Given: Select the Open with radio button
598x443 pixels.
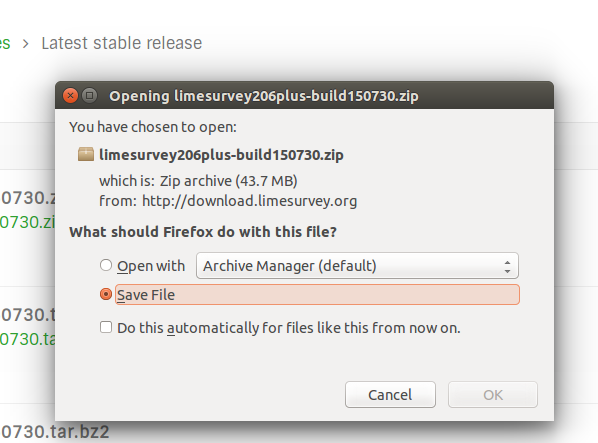Looking at the screenshot, I should (106, 265).
